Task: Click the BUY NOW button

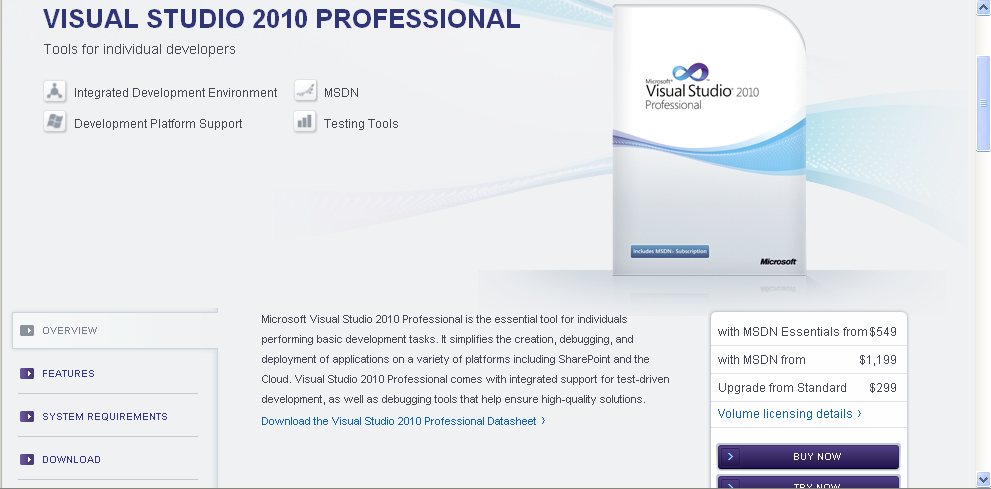Action: [808, 456]
